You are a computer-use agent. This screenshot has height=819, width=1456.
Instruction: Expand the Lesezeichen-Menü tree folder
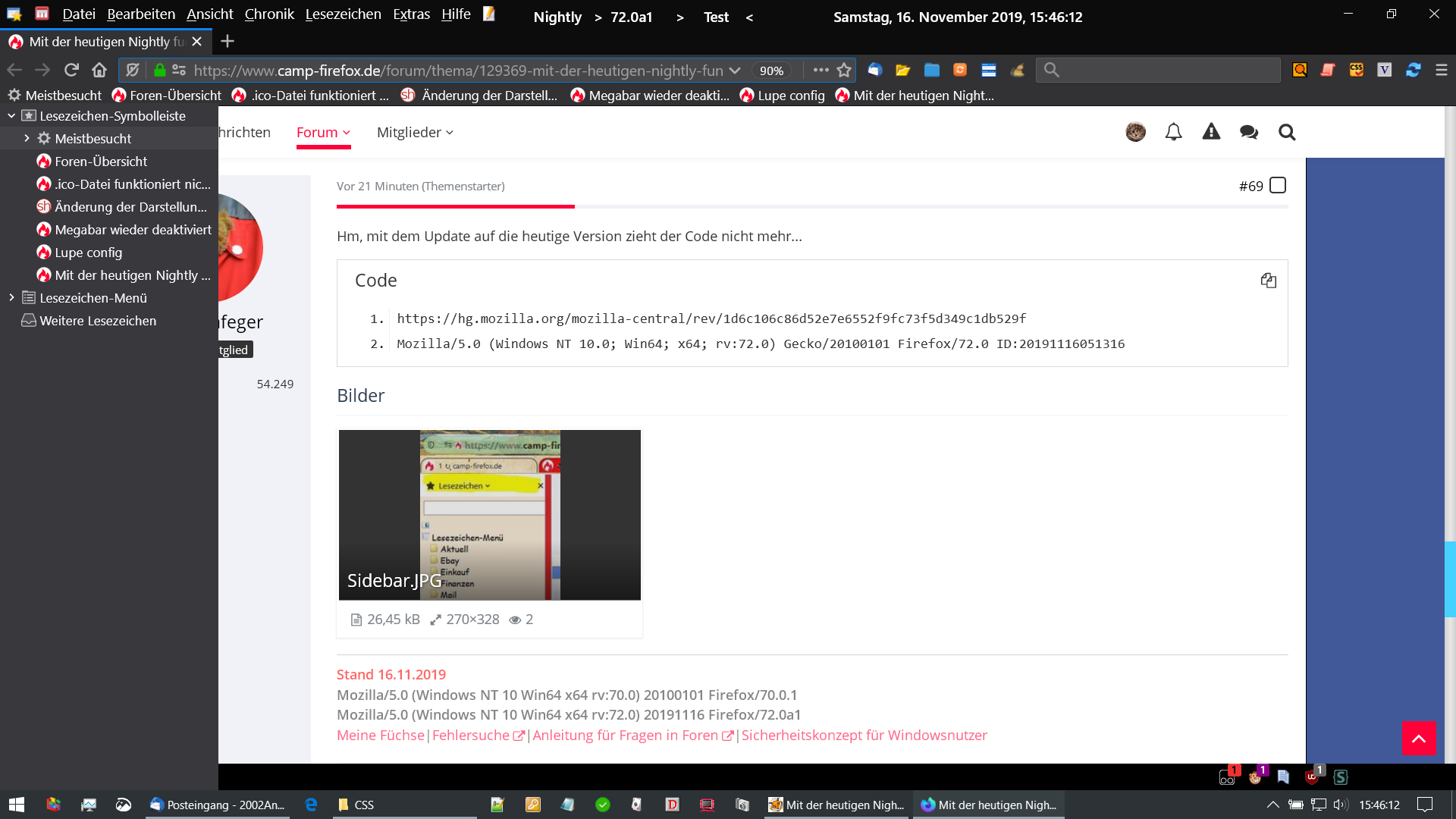(x=11, y=298)
